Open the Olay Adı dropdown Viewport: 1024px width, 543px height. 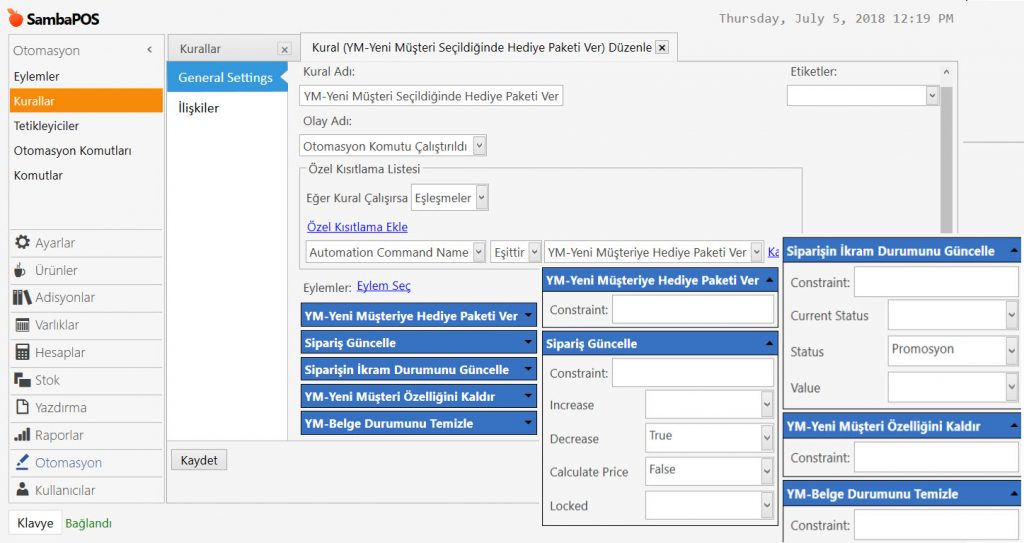(479, 146)
